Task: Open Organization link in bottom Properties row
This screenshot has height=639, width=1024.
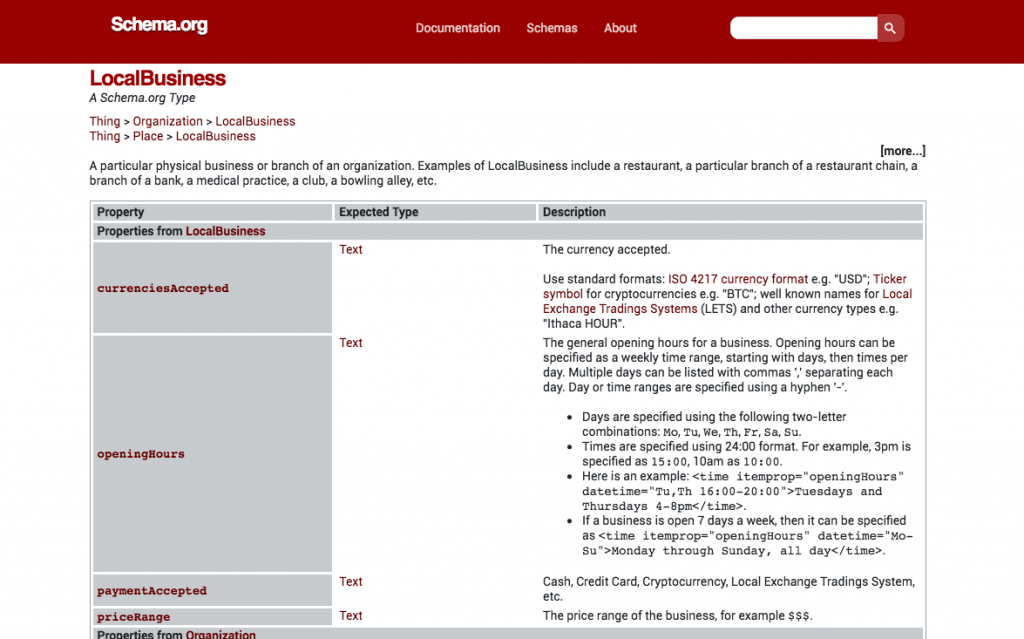Action: tap(221, 634)
